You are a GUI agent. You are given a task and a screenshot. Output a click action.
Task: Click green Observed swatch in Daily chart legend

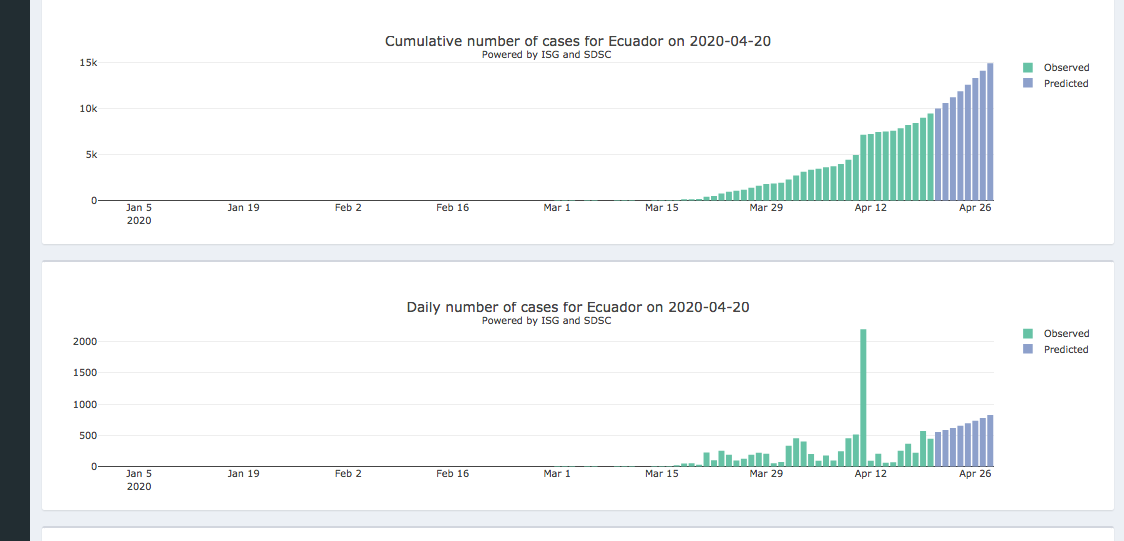click(x=1028, y=334)
